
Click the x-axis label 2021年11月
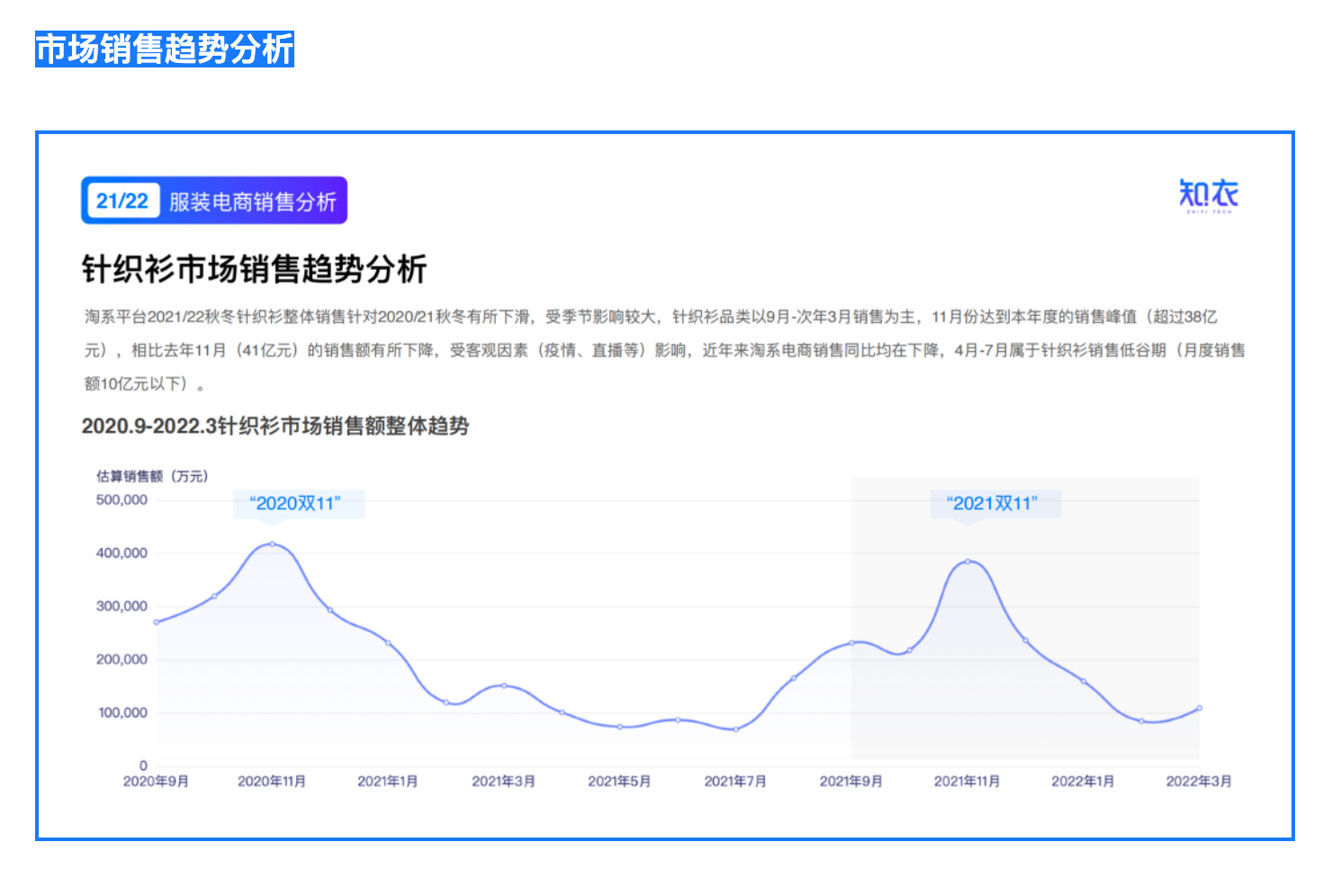coord(967,781)
